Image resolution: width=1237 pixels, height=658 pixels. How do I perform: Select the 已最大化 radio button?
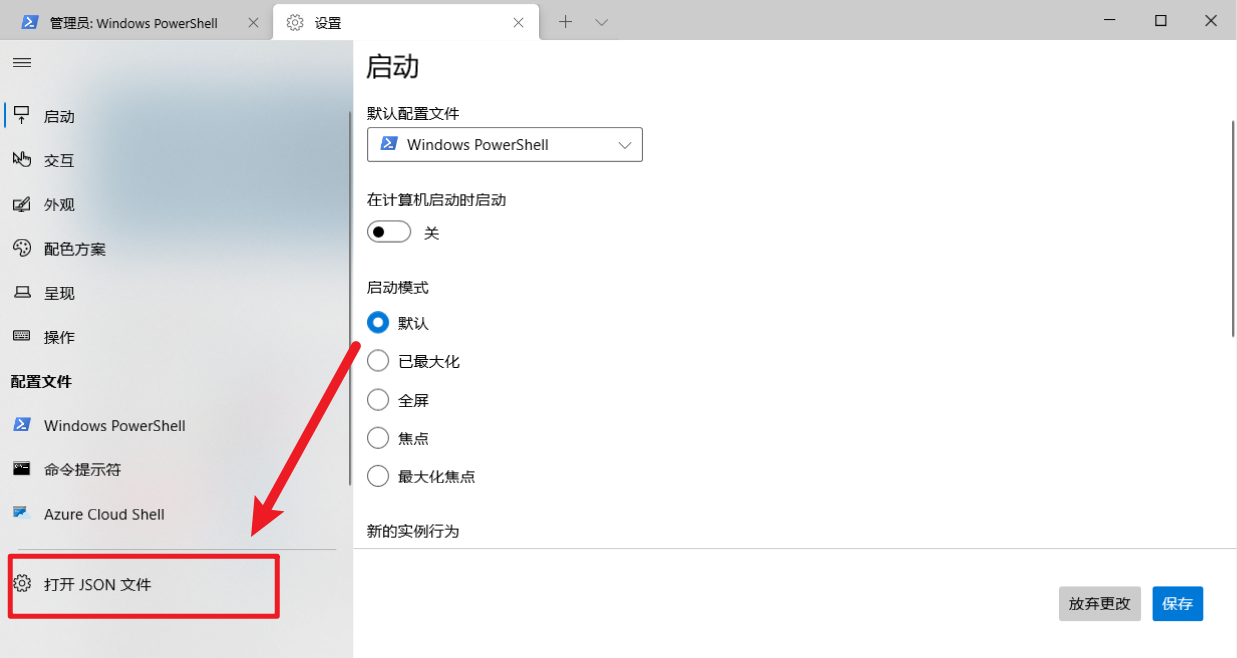(378, 361)
